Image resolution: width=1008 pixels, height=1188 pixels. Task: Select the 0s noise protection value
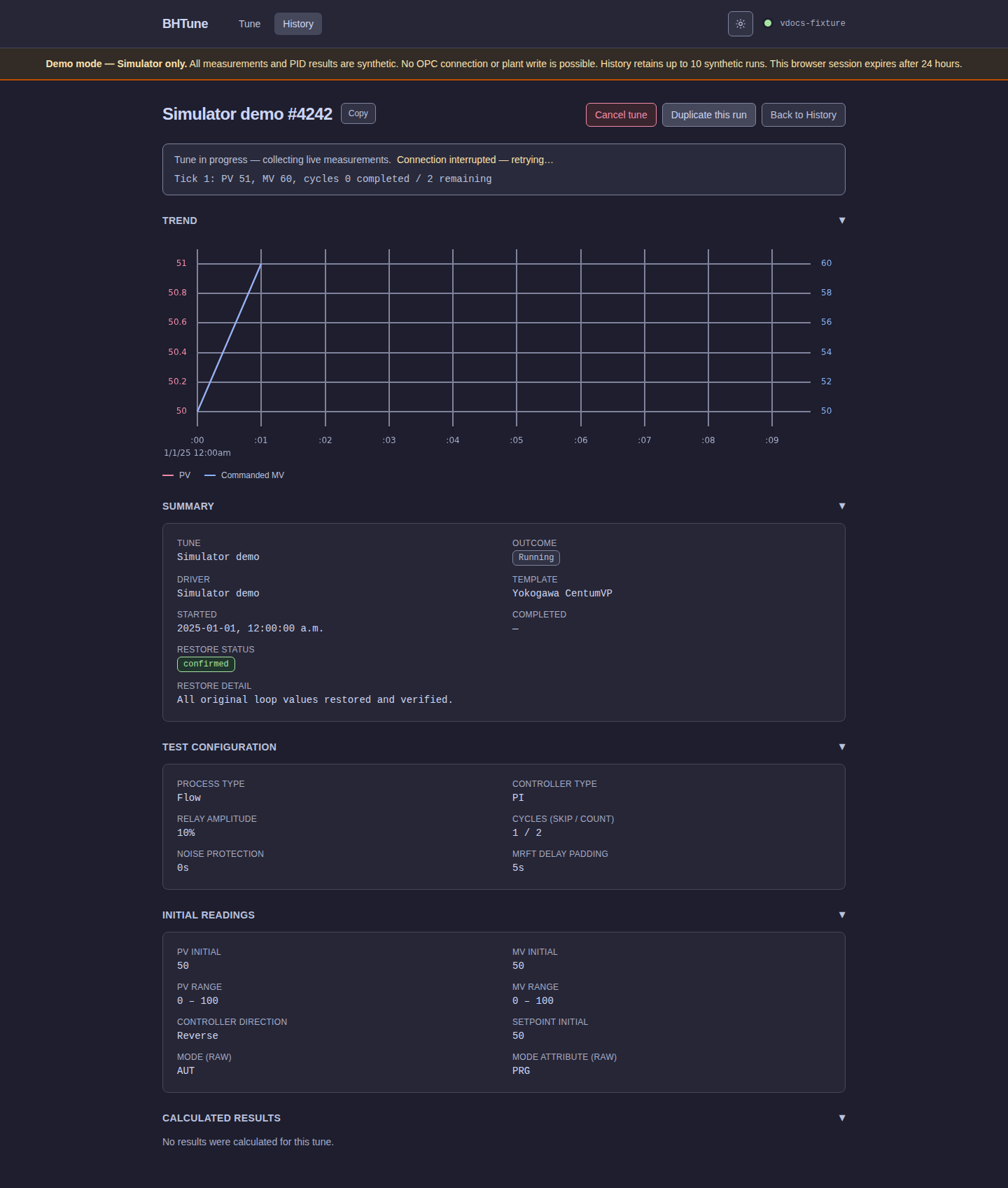[x=183, y=868]
